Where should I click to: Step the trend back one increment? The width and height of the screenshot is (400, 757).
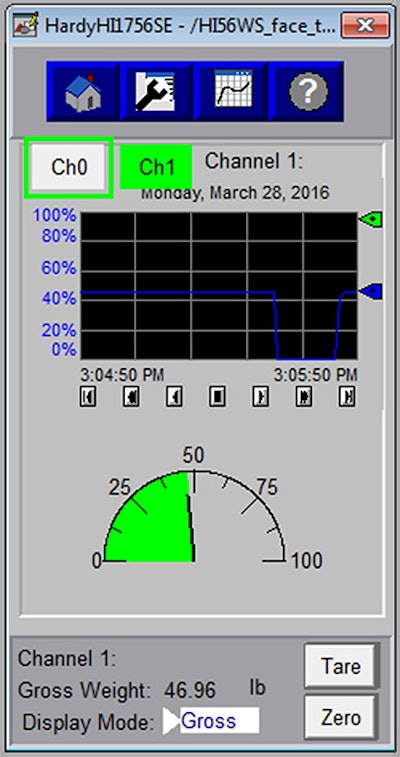click(x=174, y=397)
